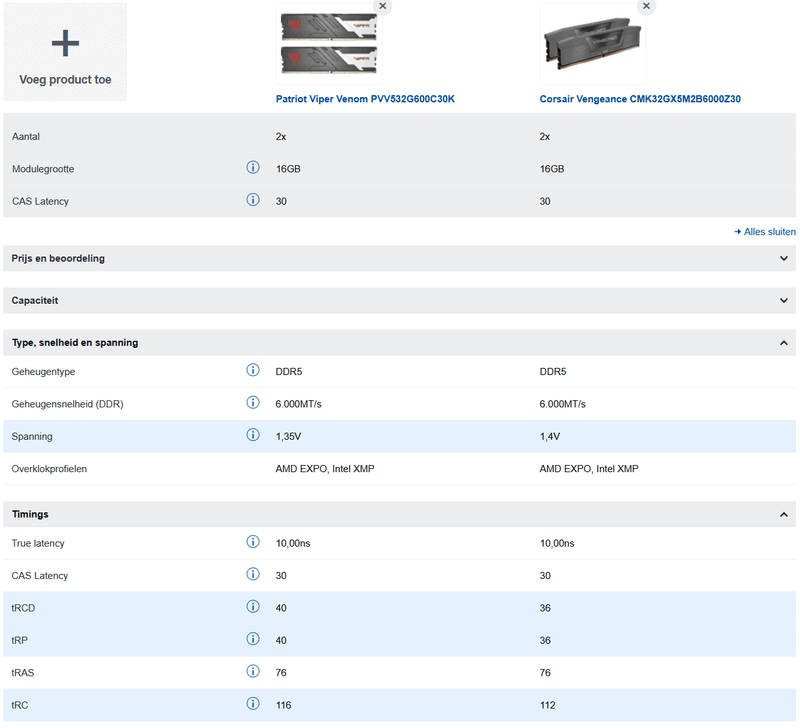Collapse Type, snelheid en spanning section
Viewport: 800px width, 728px height.
pos(399,343)
